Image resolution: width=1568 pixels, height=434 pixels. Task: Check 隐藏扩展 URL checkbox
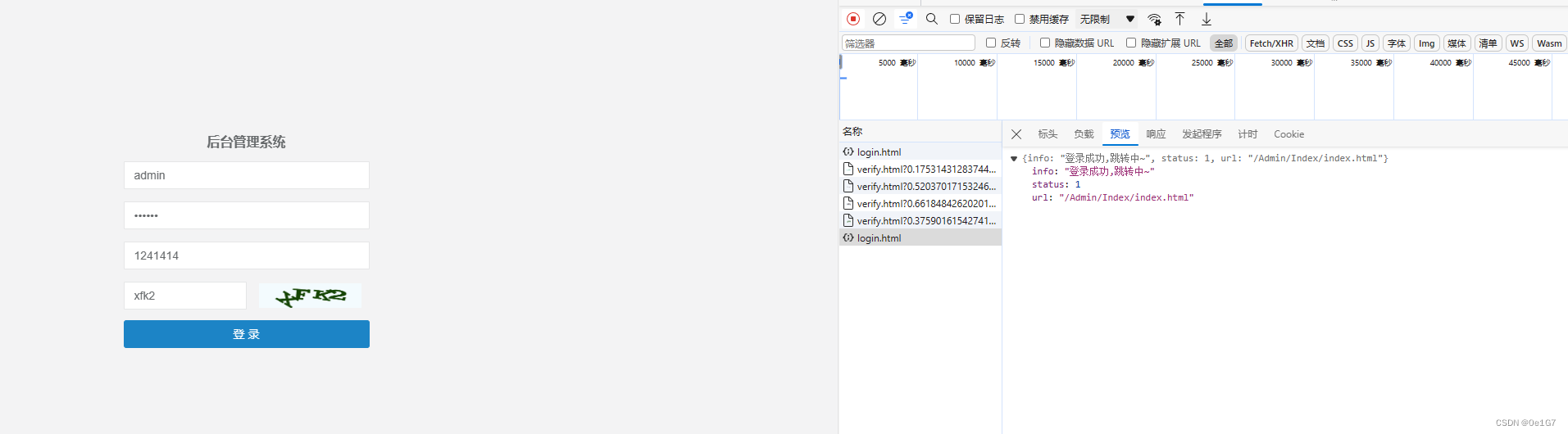[x=1131, y=43]
